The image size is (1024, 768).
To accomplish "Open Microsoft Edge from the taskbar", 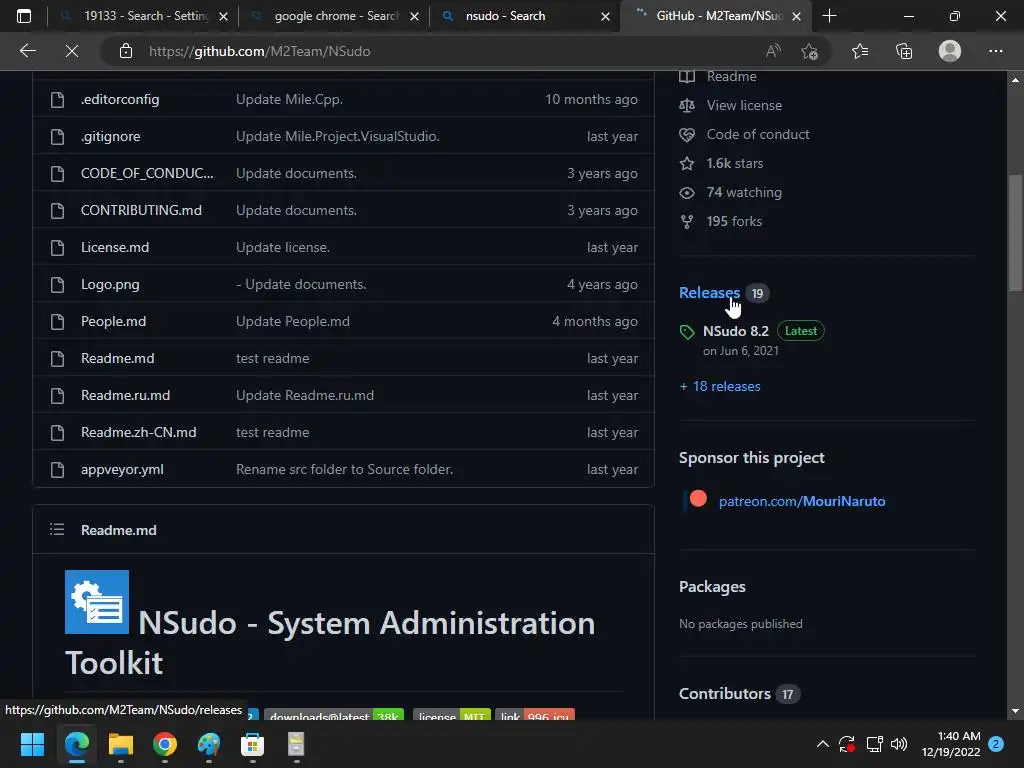I will (76, 744).
